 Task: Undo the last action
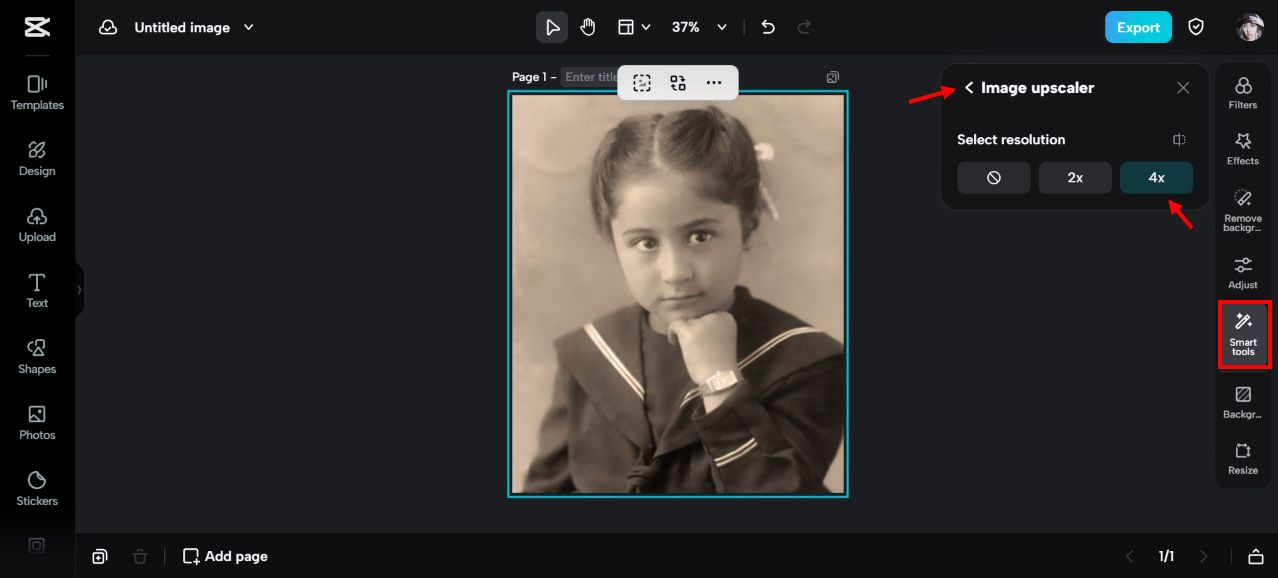click(x=768, y=27)
